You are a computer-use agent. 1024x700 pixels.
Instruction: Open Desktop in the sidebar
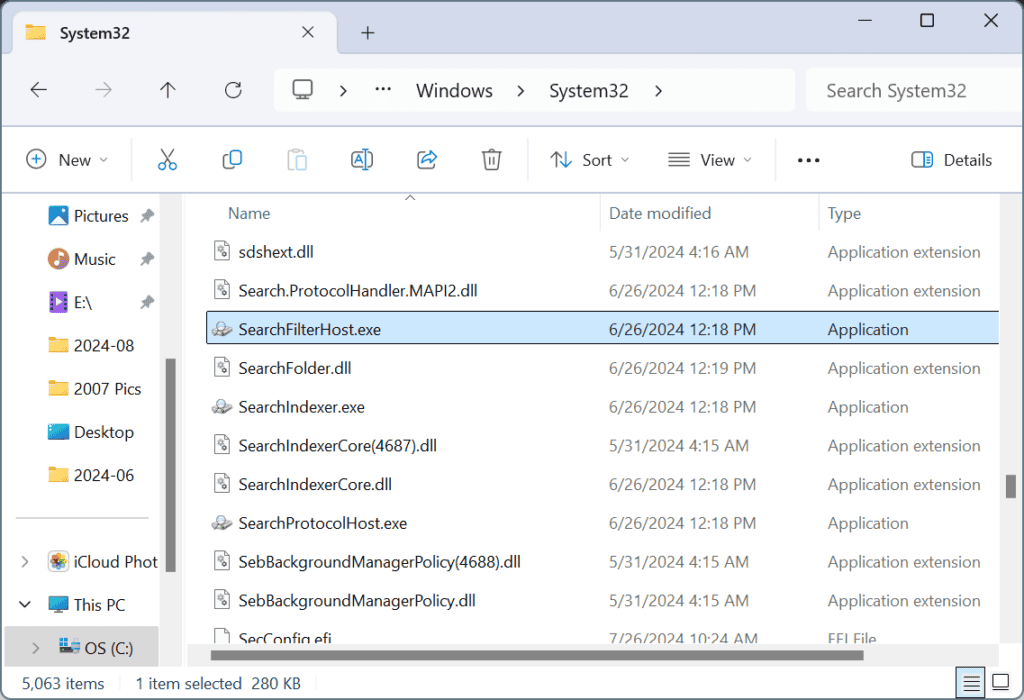91,432
